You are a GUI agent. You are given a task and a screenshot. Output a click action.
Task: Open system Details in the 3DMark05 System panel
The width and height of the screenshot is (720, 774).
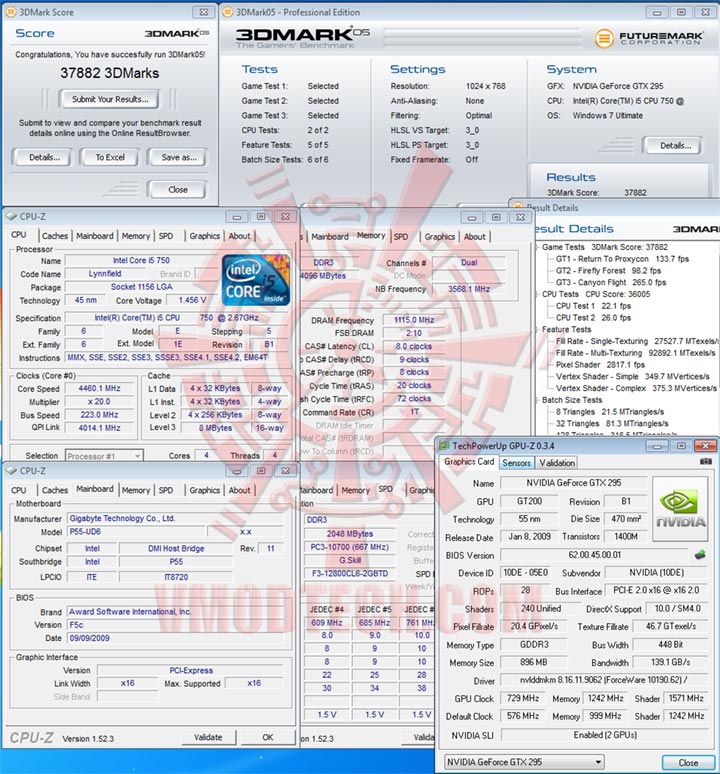pyautogui.click(x=675, y=146)
